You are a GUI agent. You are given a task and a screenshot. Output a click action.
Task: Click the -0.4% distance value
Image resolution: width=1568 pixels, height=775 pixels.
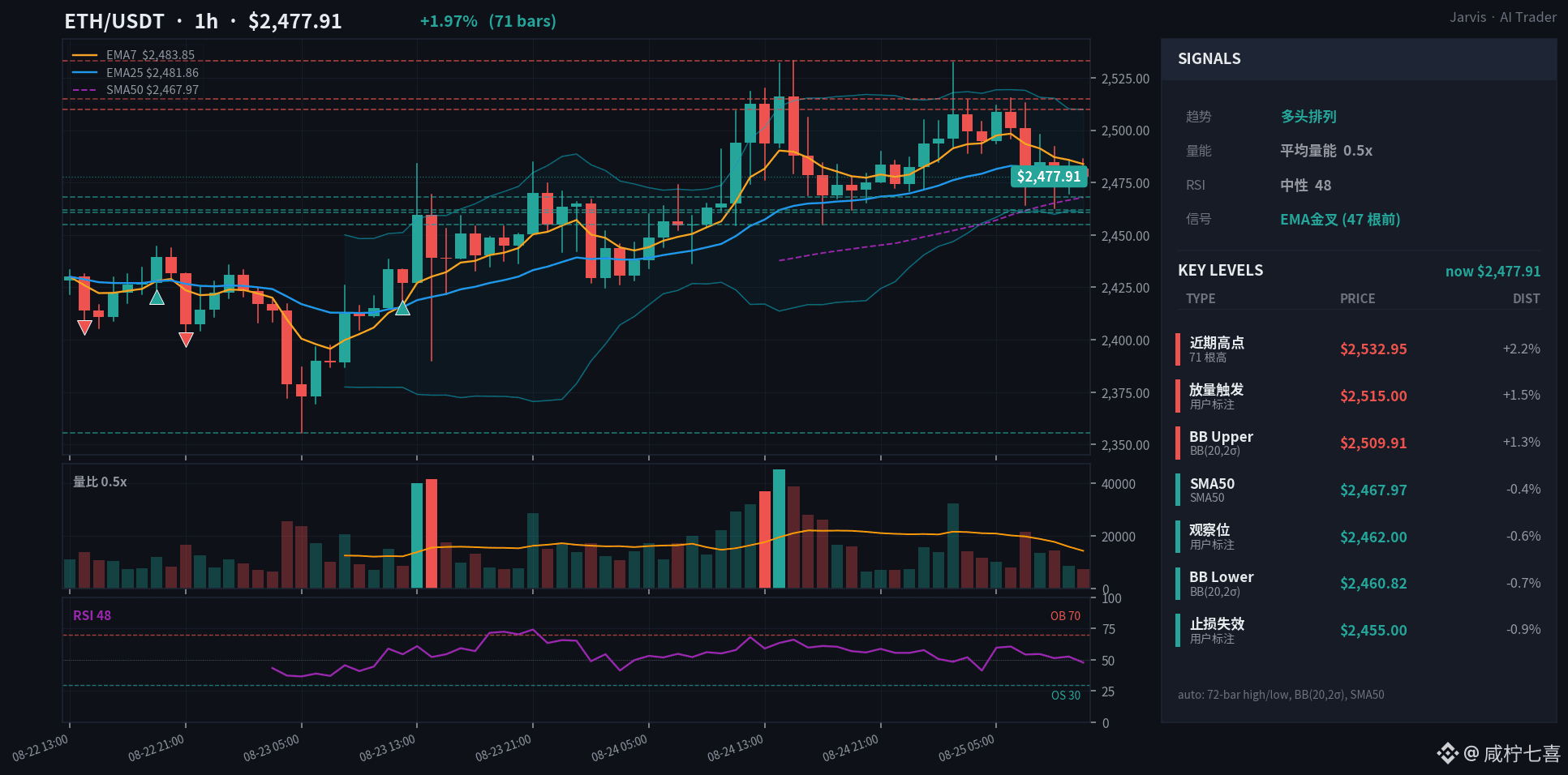coord(1523,490)
